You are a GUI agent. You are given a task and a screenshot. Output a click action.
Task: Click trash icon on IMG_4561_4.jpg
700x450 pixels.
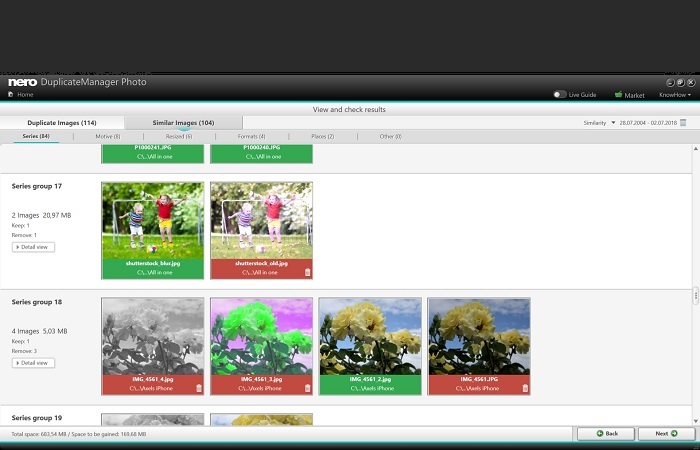click(x=198, y=388)
